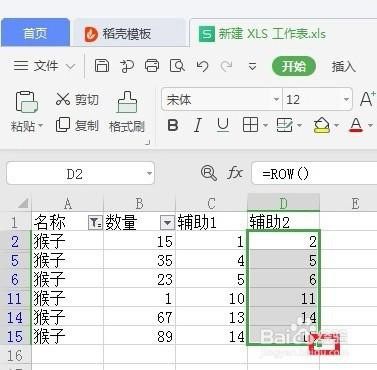
Task: Click 辅助1 cell with value 13
Action: (x=211, y=317)
